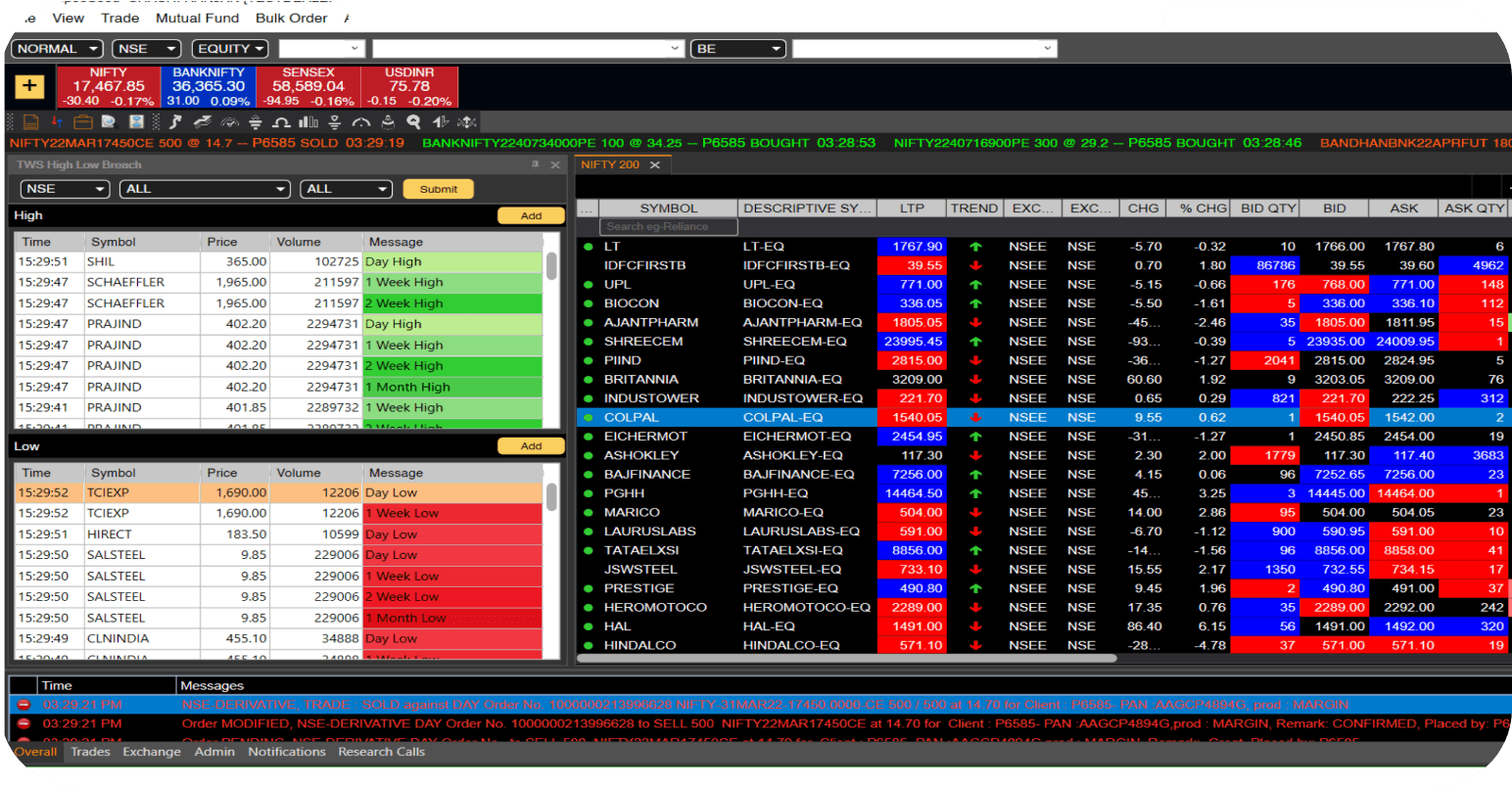Click the Submit button

click(439, 189)
